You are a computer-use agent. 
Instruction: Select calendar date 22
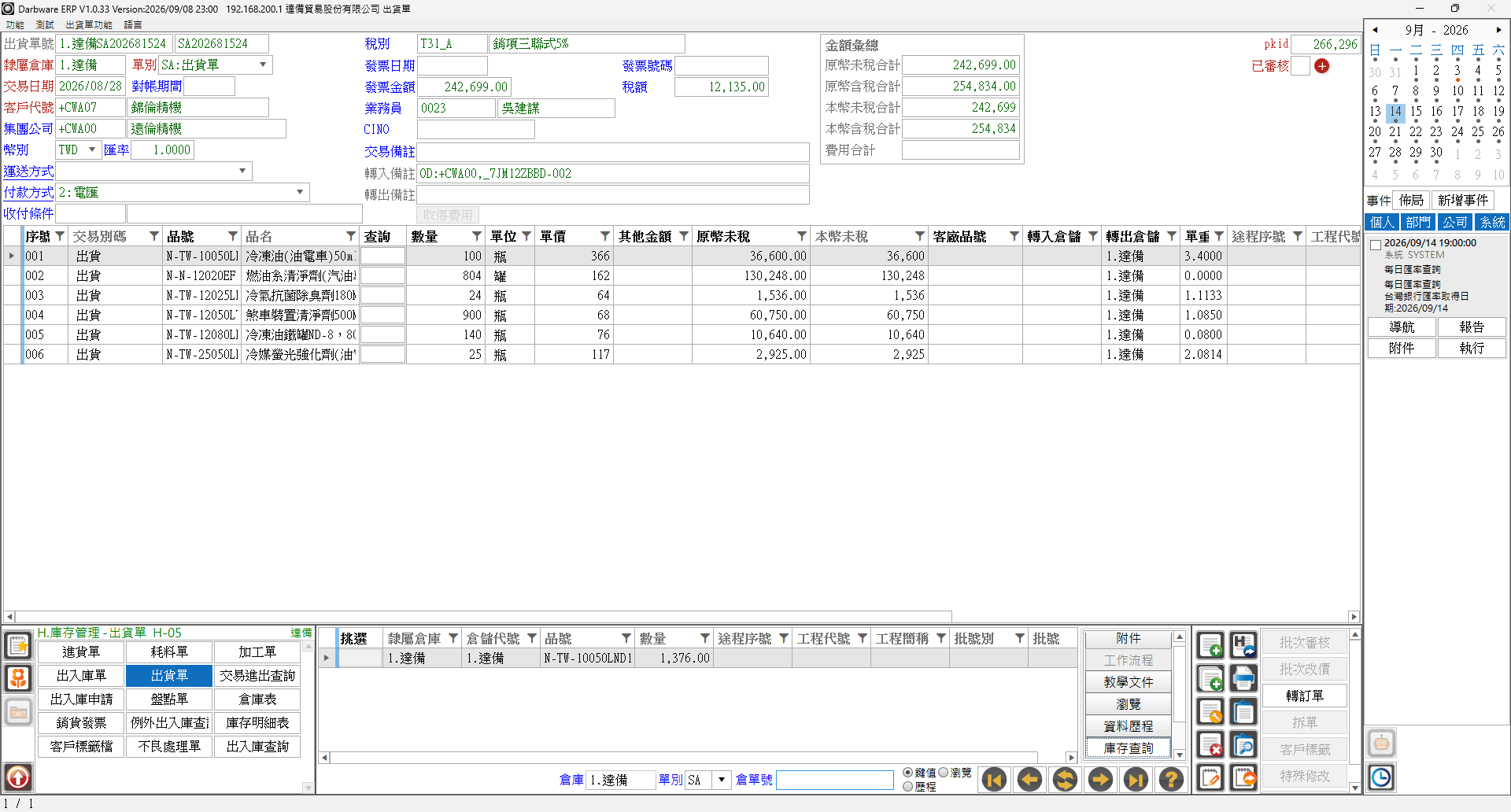pyautogui.click(x=1416, y=131)
